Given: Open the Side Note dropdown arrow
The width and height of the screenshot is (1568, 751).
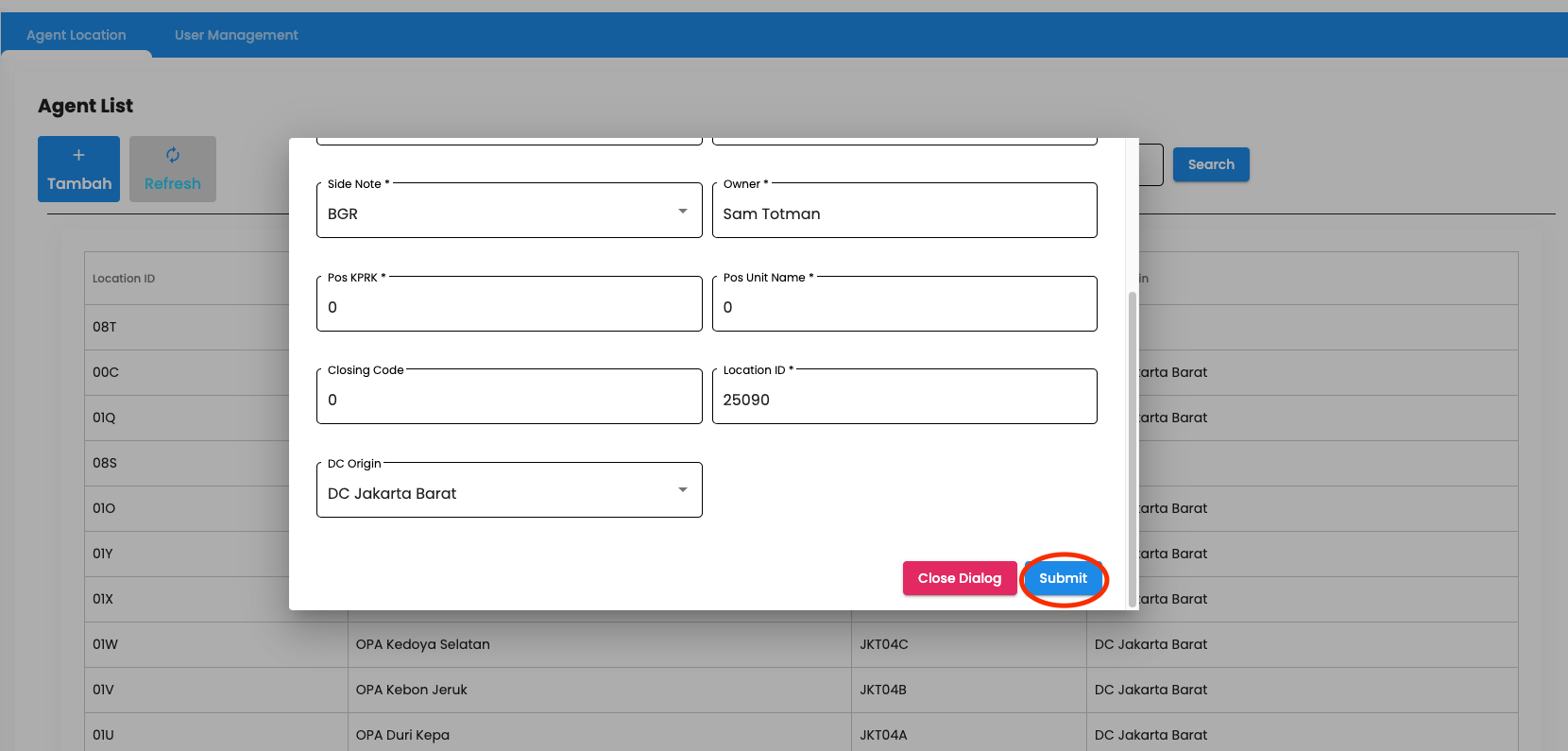Looking at the screenshot, I should tap(682, 212).
